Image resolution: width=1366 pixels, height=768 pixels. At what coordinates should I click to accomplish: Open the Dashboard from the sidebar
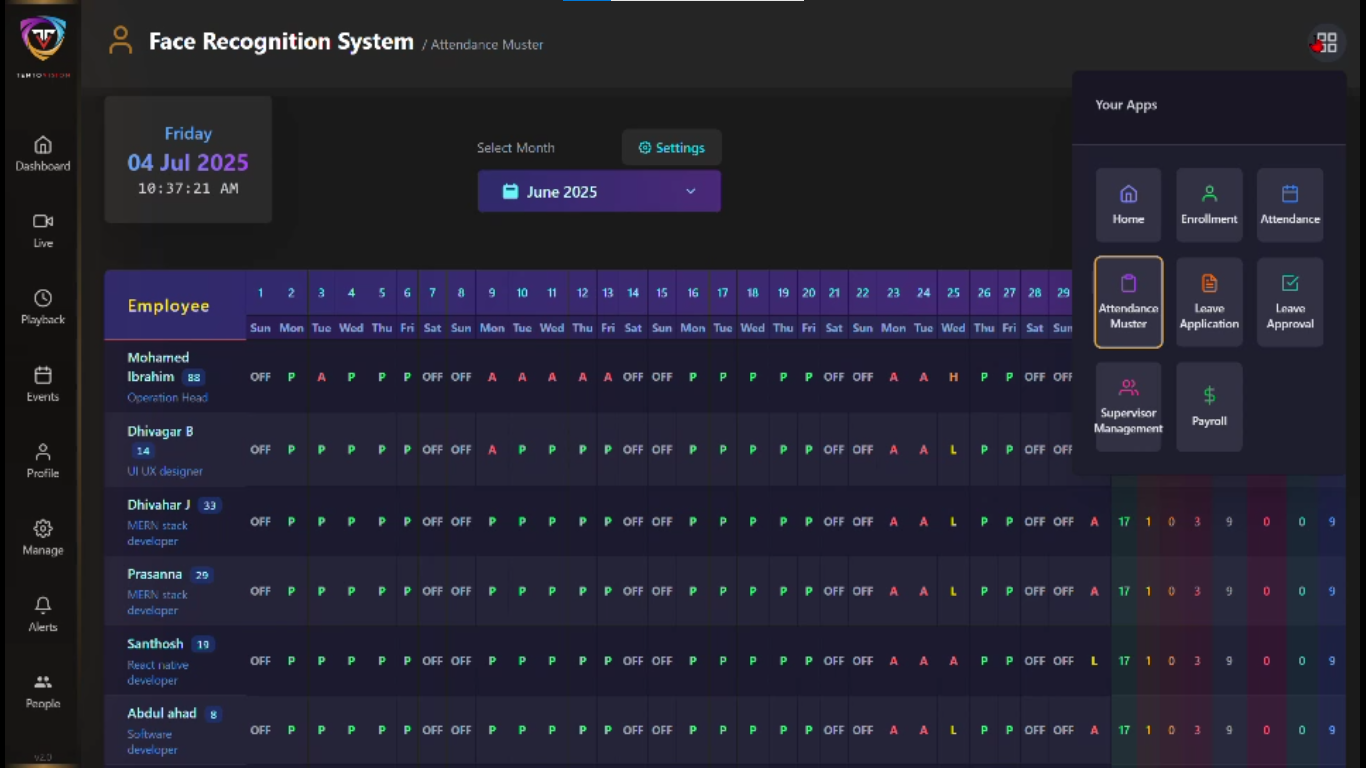tap(43, 153)
